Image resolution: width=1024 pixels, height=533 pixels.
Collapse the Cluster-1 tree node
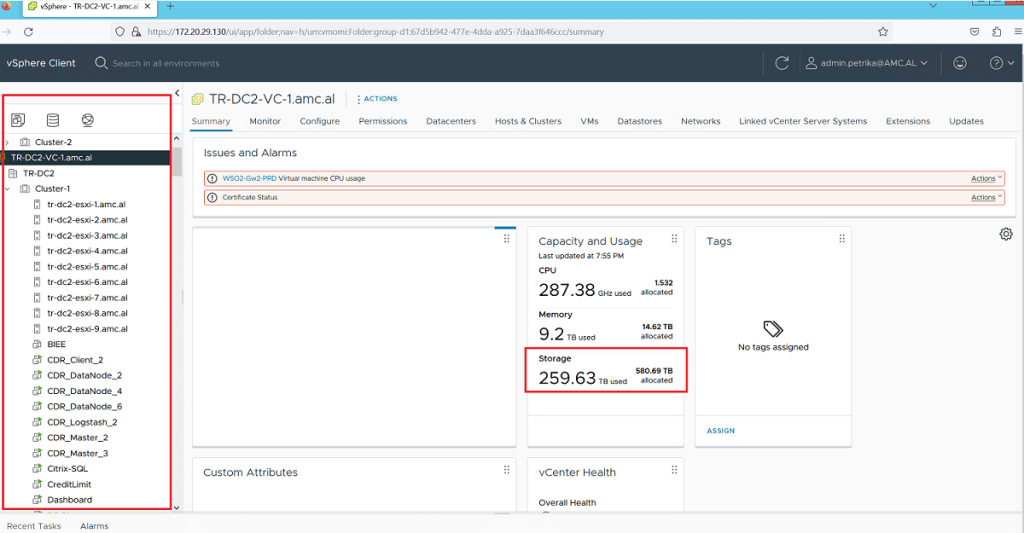click(x=8, y=188)
